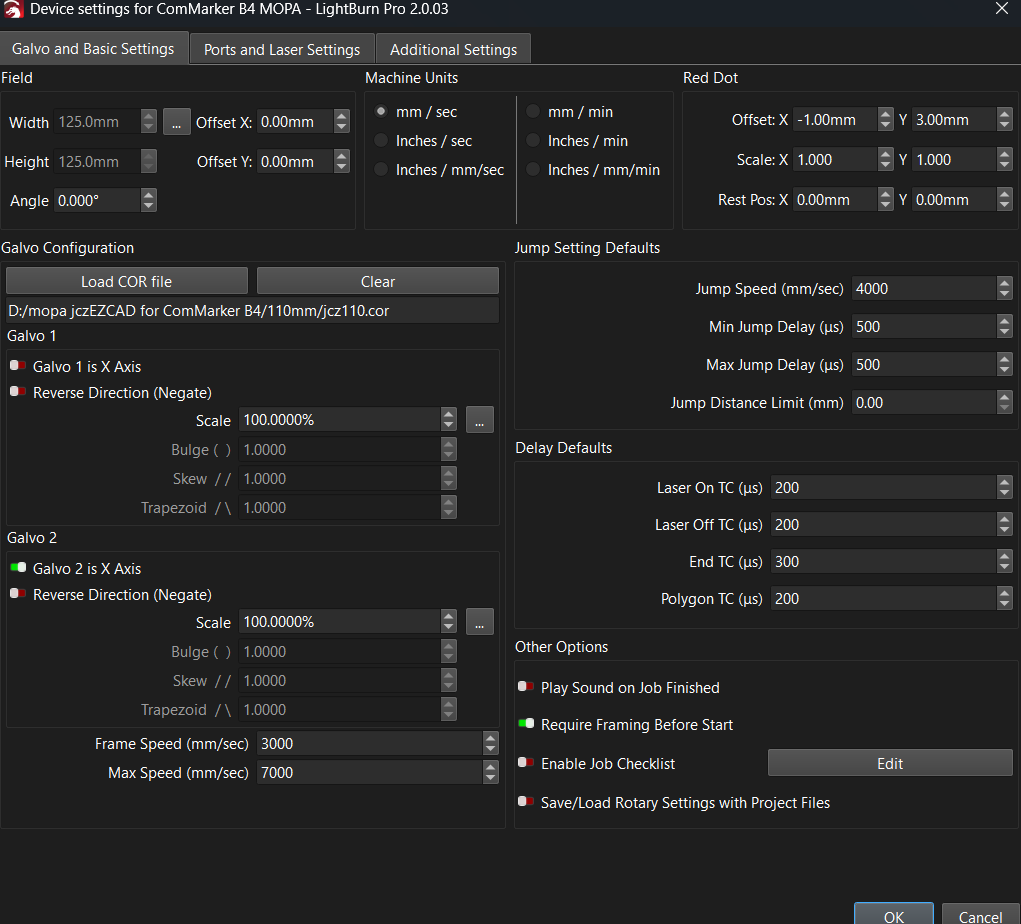Select the "mm / sec" machine units option

380,111
